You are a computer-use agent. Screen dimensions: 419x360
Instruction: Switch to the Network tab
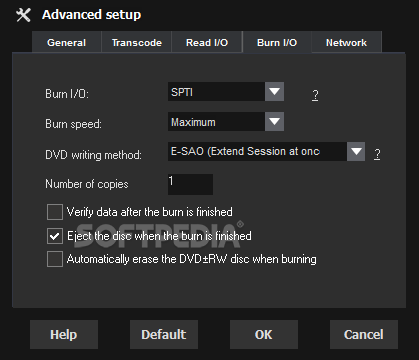point(346,42)
